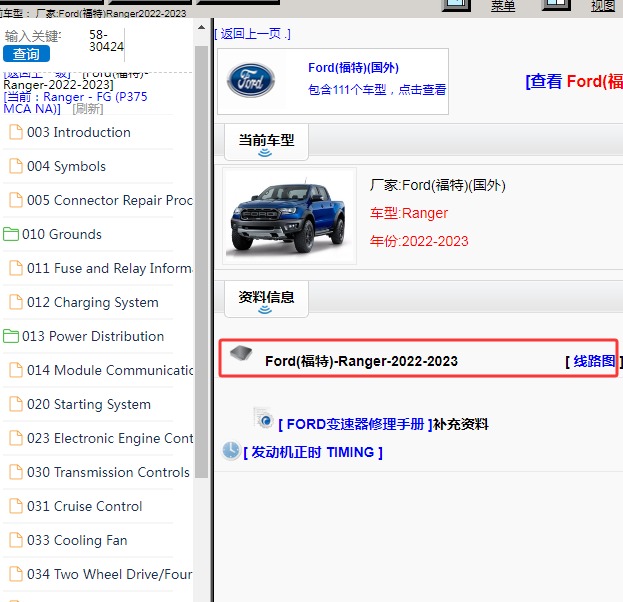The width and height of the screenshot is (623, 602).
Task: Open the 发动机正时 TIMING link
Action: coord(313,452)
